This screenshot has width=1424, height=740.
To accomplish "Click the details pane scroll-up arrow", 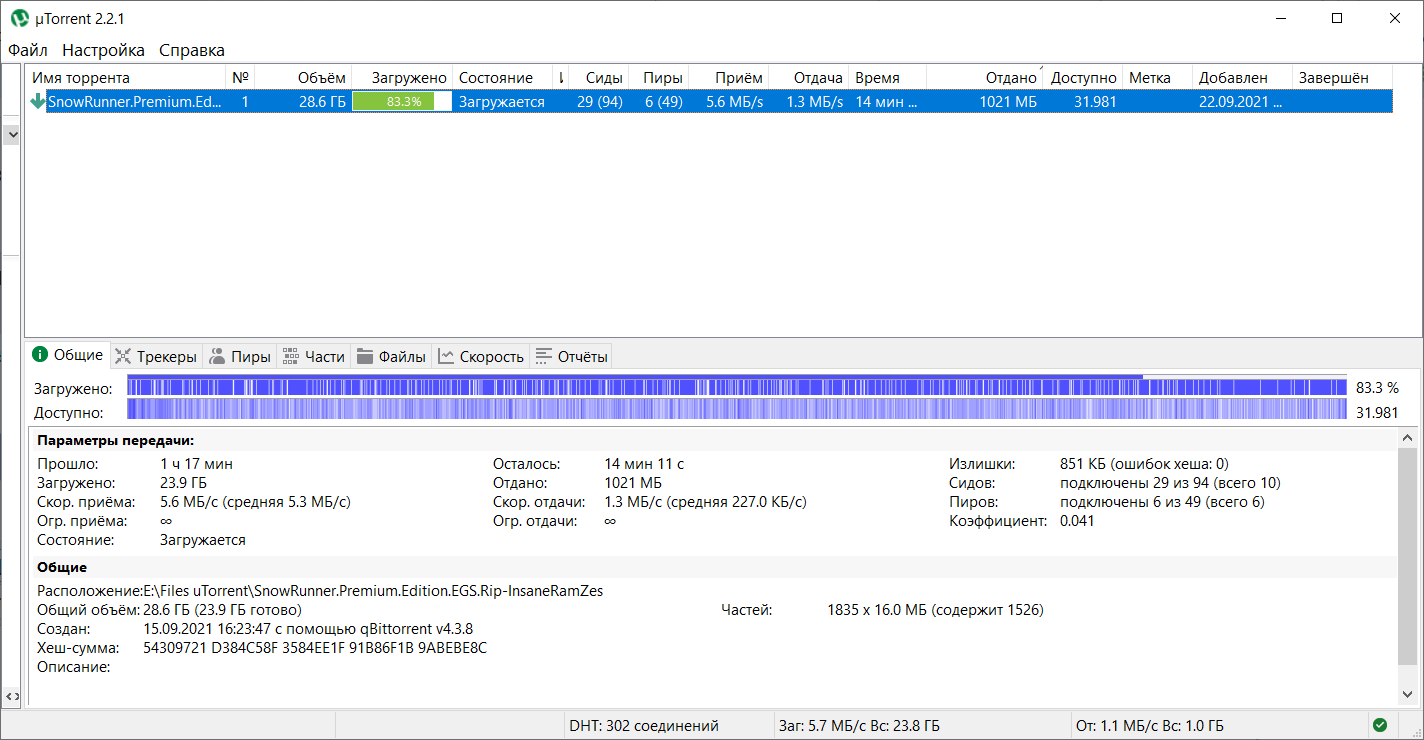I will tap(1410, 437).
